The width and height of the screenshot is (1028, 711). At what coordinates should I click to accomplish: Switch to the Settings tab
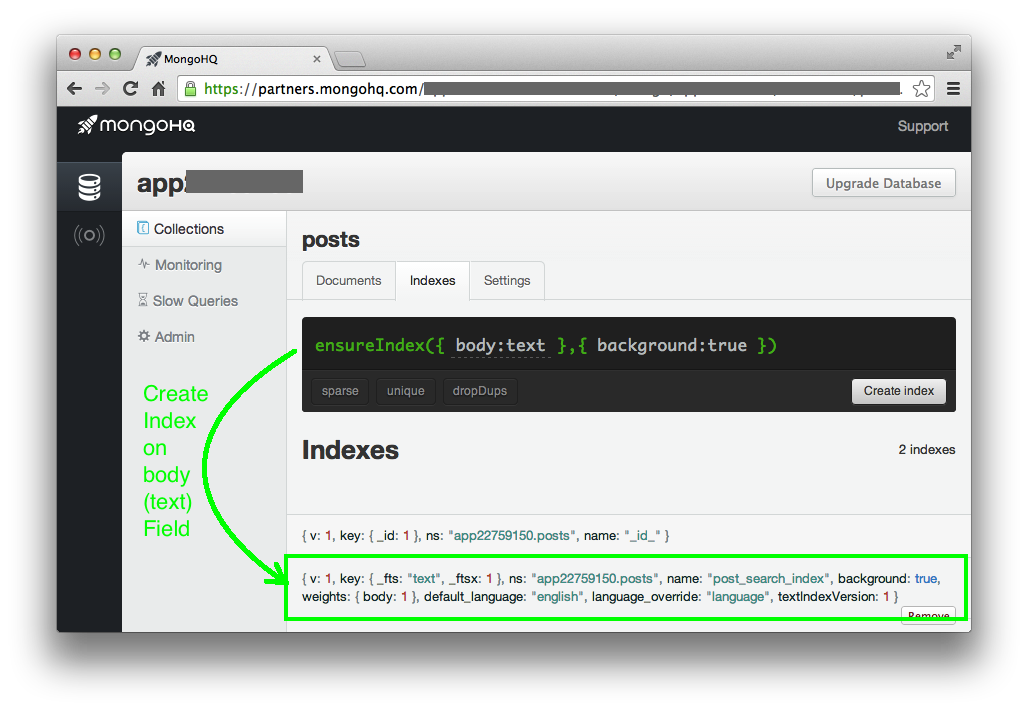click(x=507, y=281)
